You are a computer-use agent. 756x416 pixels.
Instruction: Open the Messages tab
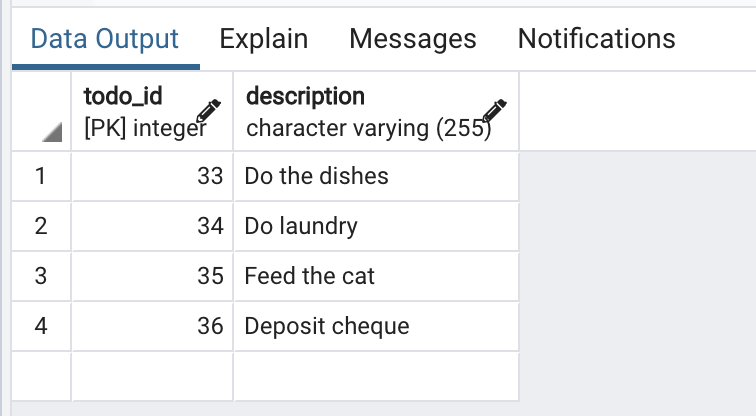click(413, 39)
